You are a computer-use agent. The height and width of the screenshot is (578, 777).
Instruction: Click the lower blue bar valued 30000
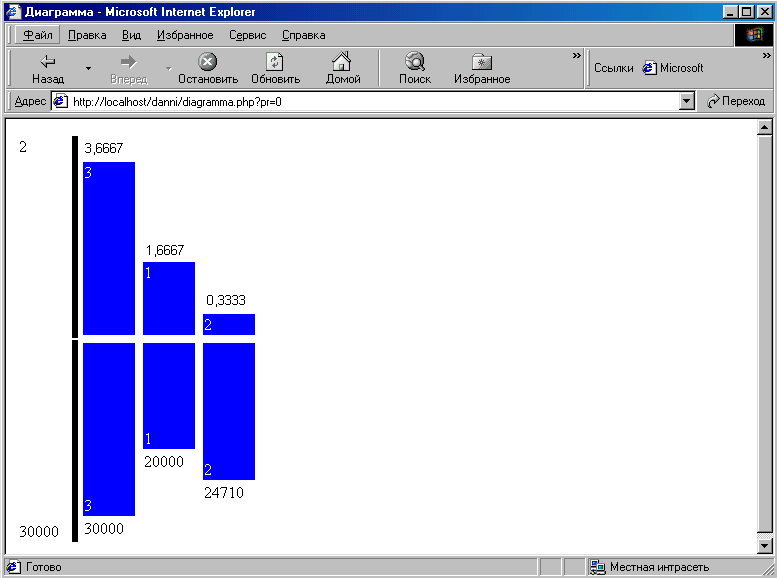click(109, 429)
